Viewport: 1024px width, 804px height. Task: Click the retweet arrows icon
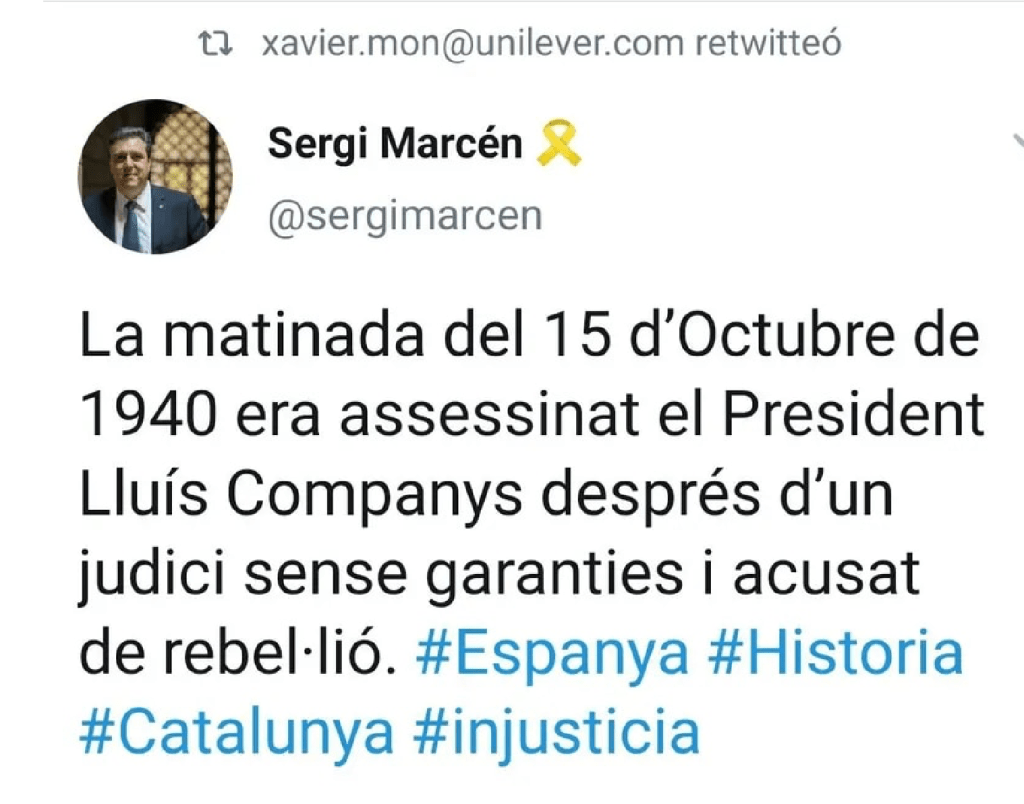point(215,44)
